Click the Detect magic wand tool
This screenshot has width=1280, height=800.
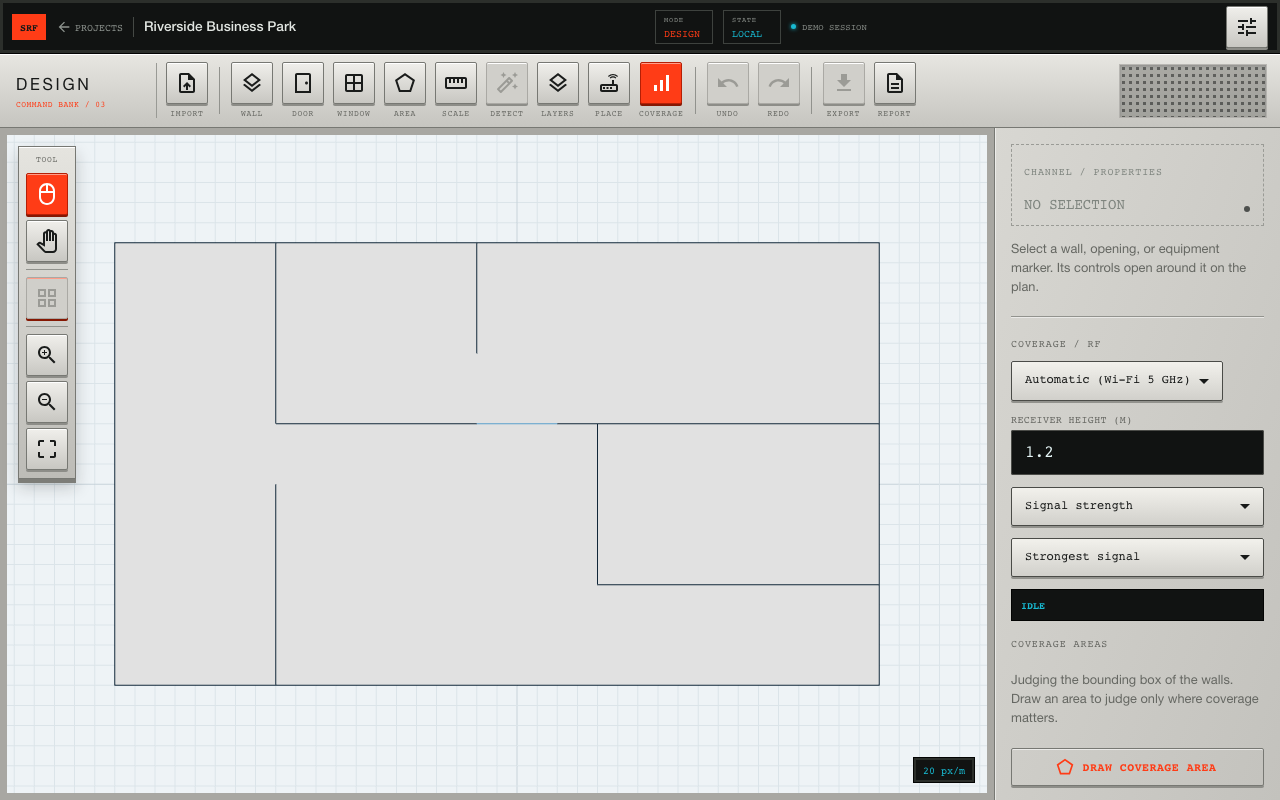(507, 84)
